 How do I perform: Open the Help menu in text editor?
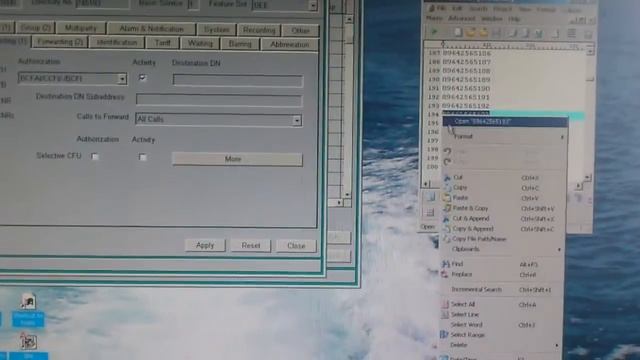[514, 19]
